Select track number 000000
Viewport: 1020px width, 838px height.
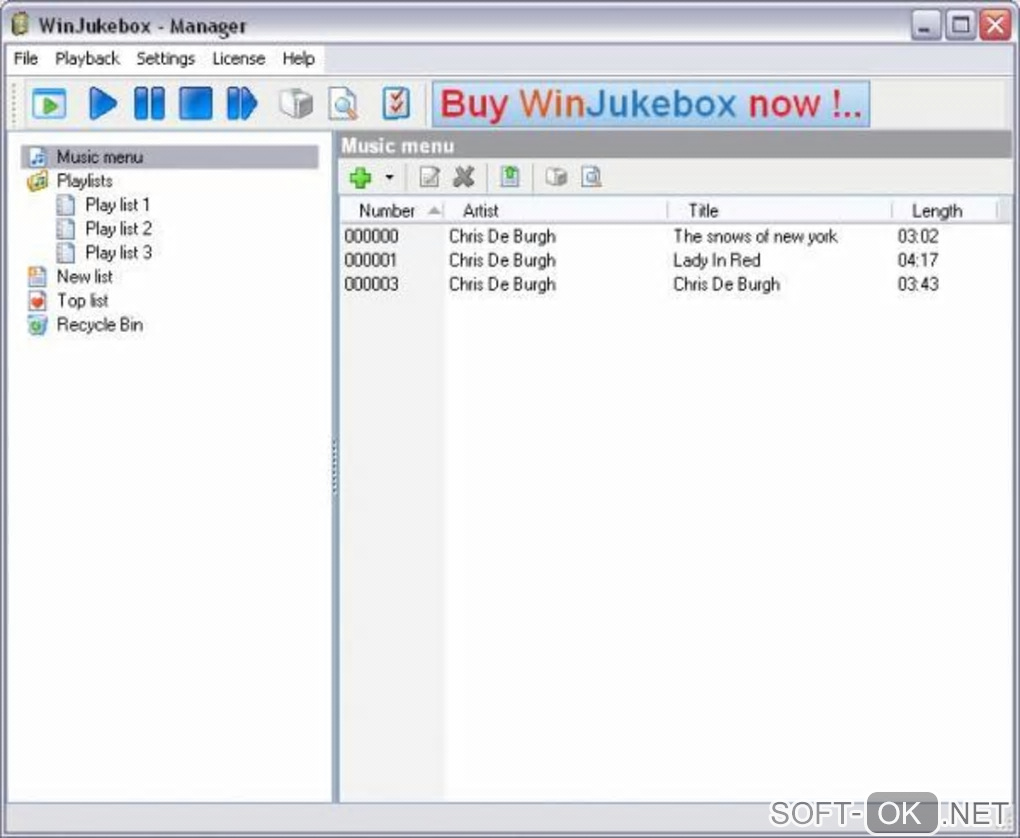(371, 236)
